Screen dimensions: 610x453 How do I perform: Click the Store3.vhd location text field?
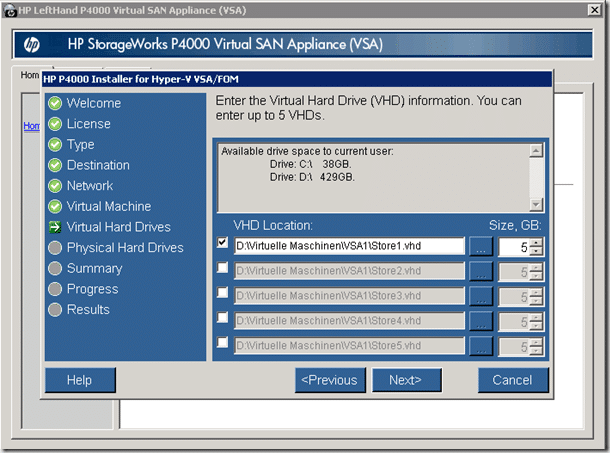click(349, 296)
